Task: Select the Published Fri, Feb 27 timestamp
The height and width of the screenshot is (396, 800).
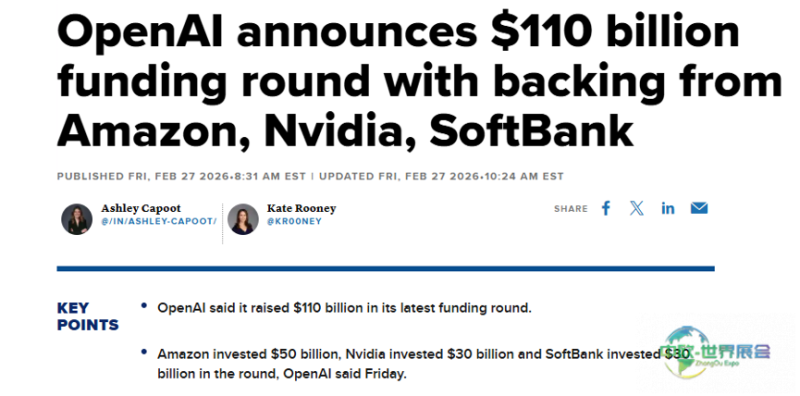Action: pos(181,177)
